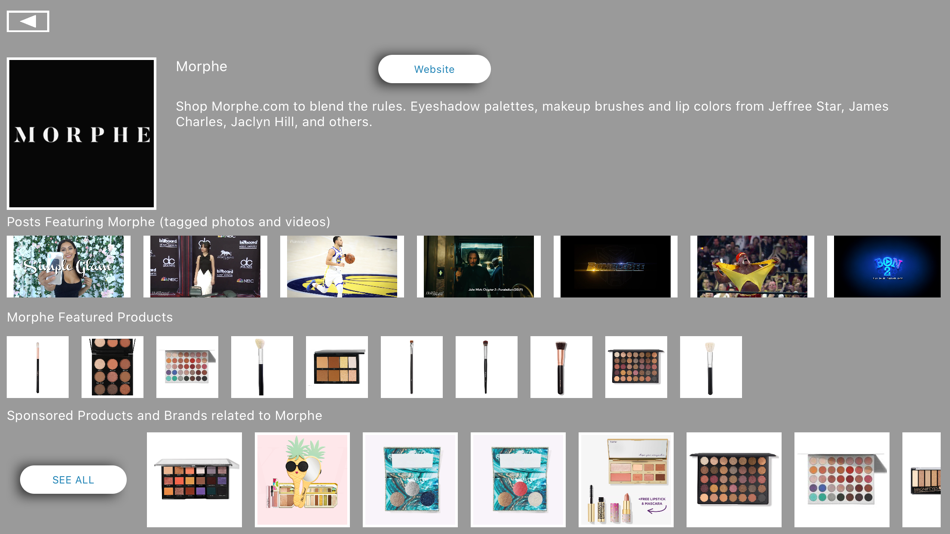This screenshot has width=950, height=534.
Task: Open the Billboard red carpet post
Action: click(205, 267)
